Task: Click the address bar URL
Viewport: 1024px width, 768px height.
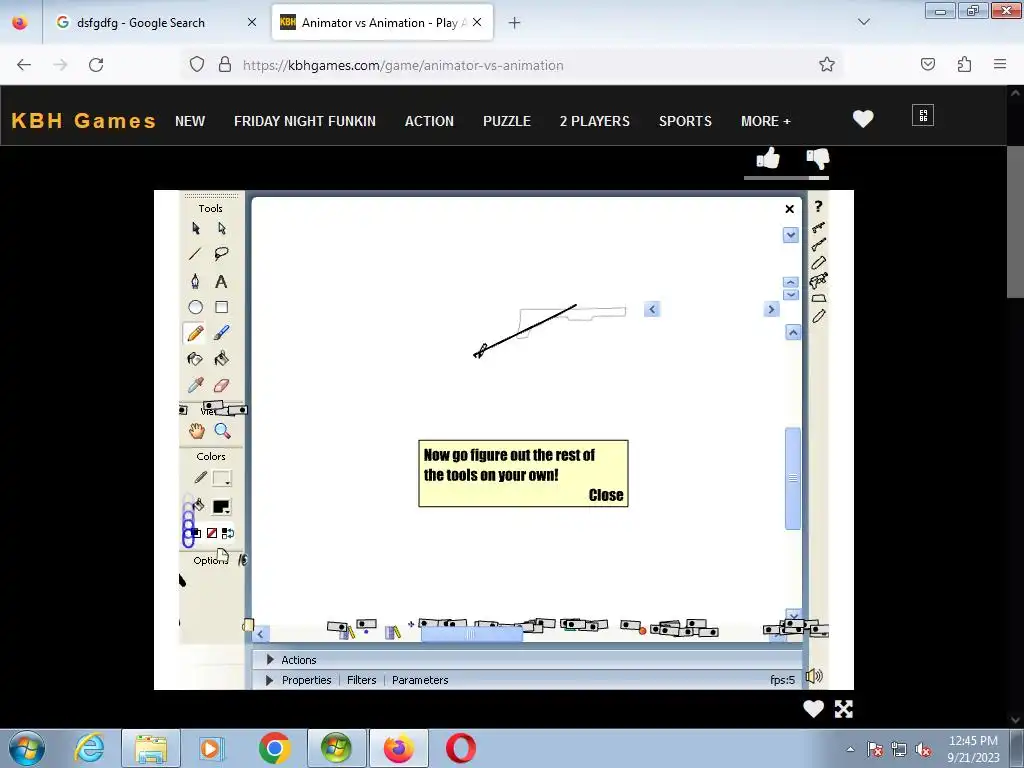Action: [403, 65]
